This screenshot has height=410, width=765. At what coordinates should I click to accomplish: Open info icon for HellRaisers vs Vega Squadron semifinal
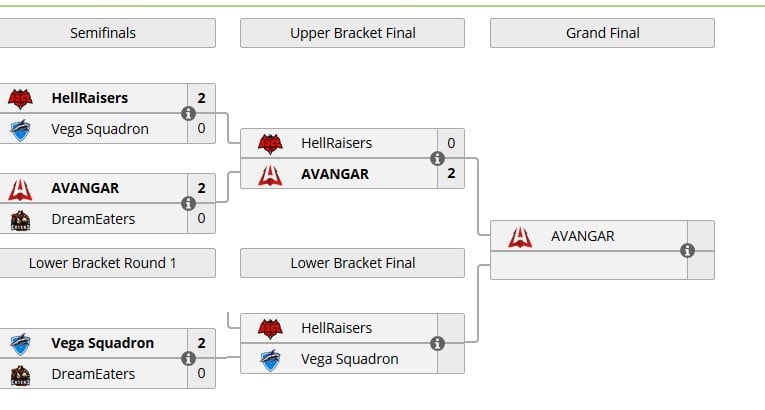(x=188, y=113)
